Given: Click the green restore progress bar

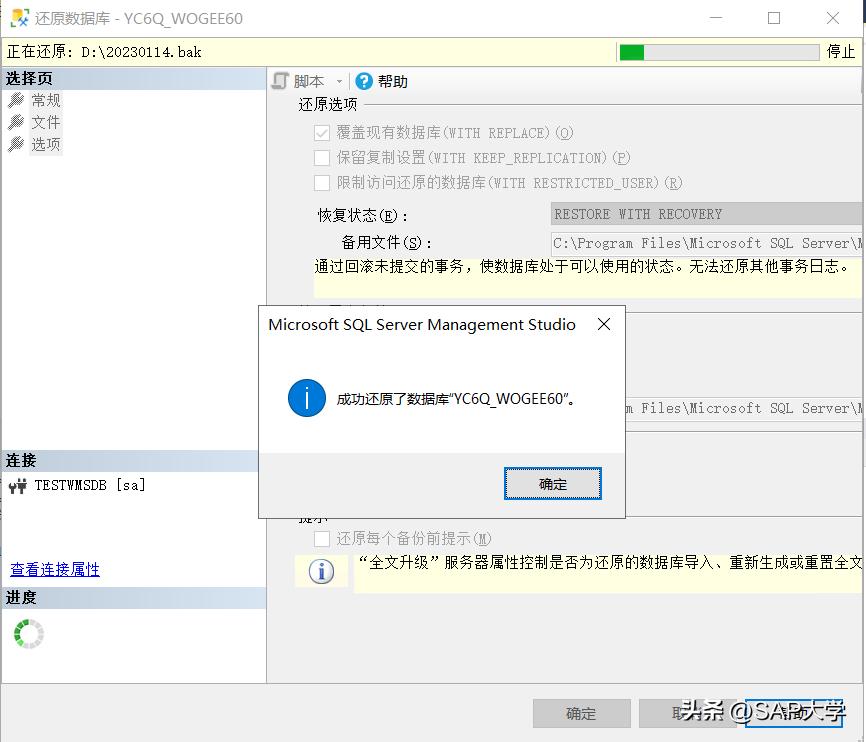Looking at the screenshot, I should coord(719,52).
